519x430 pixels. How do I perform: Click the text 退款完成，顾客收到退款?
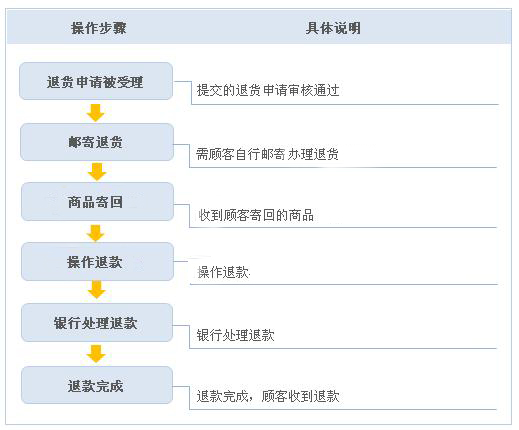tap(268, 396)
